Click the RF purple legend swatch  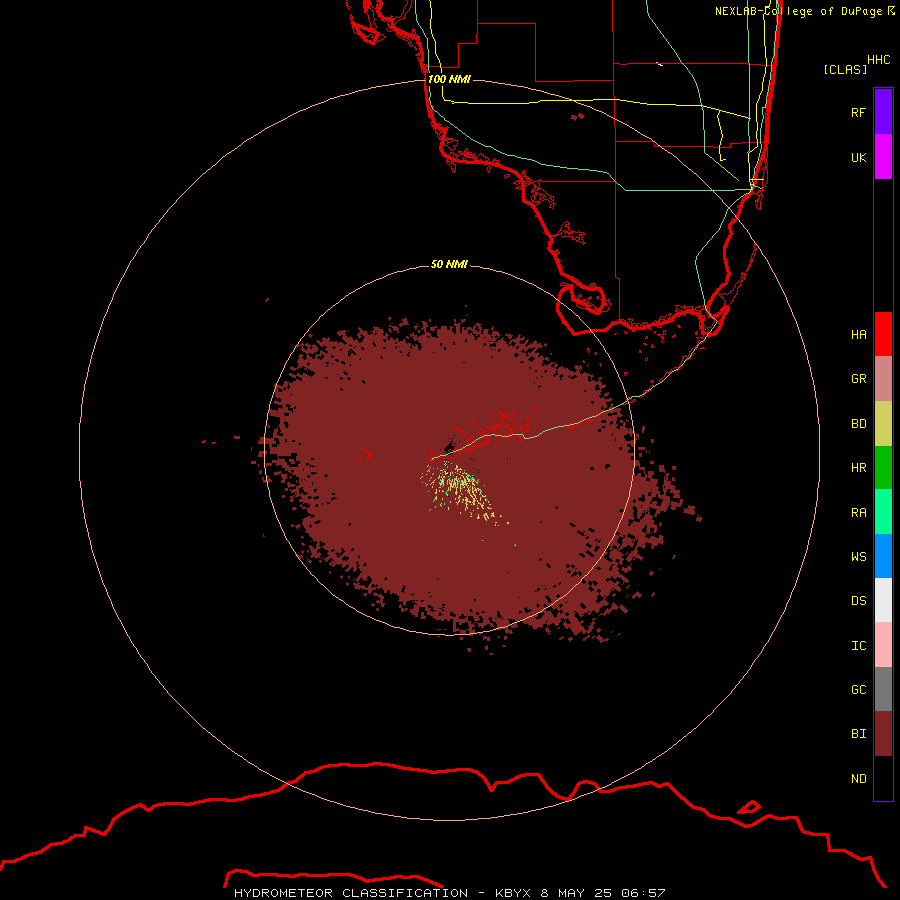tap(883, 112)
